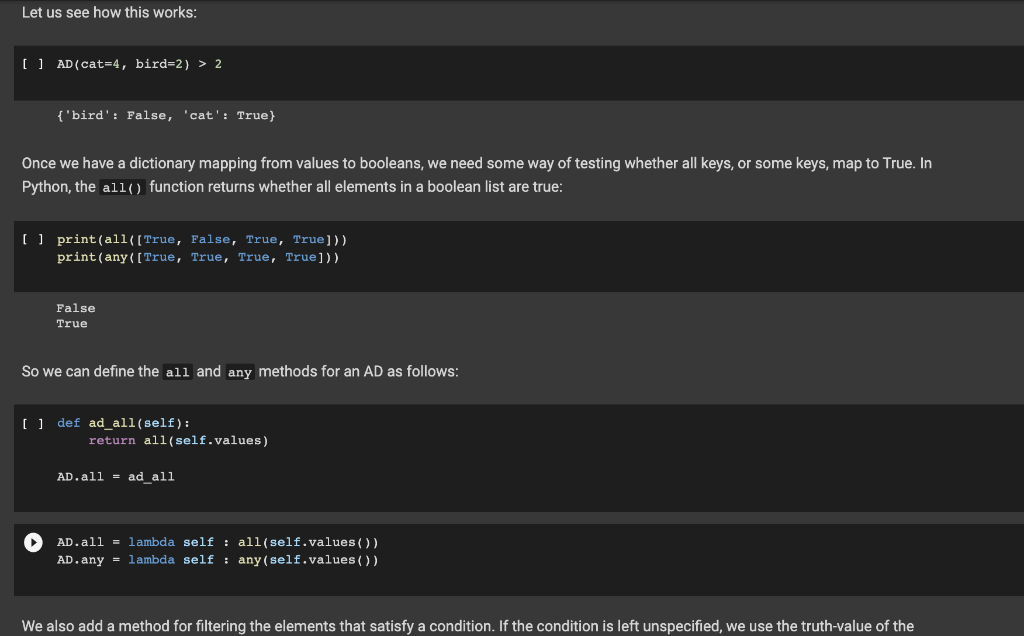Click inline code 'any' in 'So we can define' sentence

240,372
